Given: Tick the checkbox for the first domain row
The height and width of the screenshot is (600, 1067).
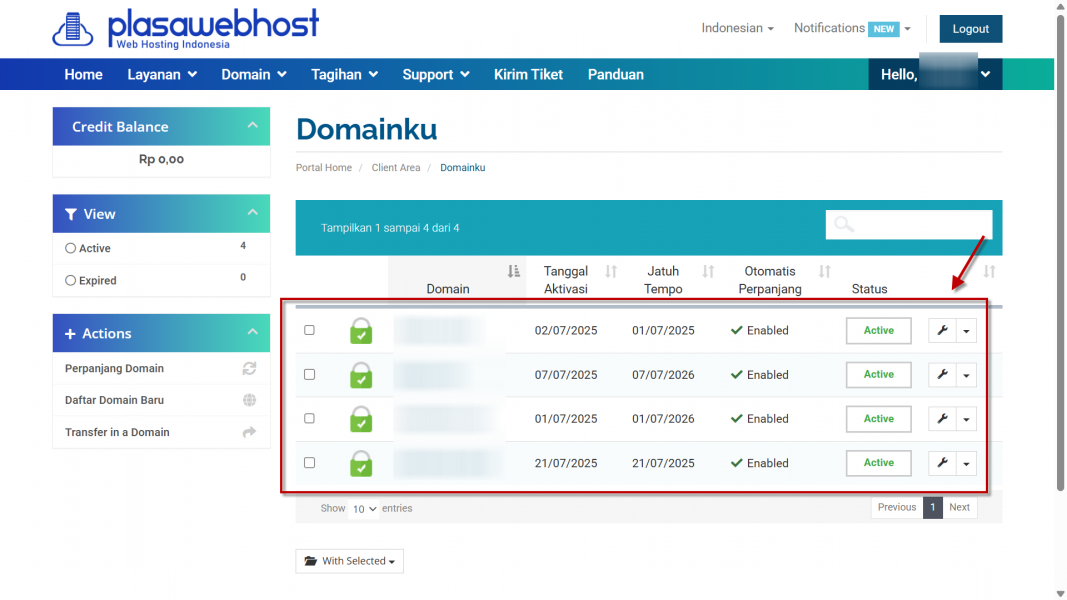Looking at the screenshot, I should click(309, 330).
